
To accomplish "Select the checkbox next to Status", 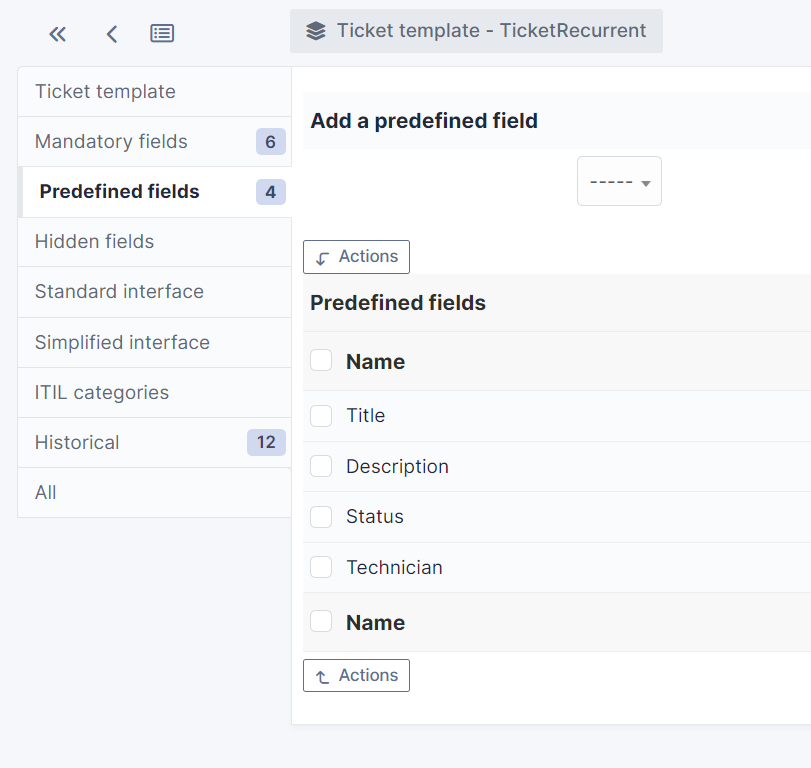I will tap(321, 516).
